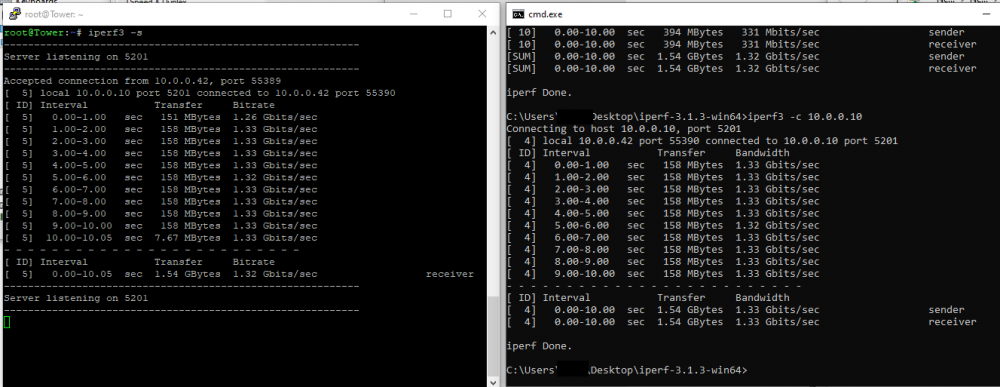Click the first '[ 10]' 331 Mbits/sec sender row in cmd
Screen dimensions: 1000x387
tap(735, 33)
